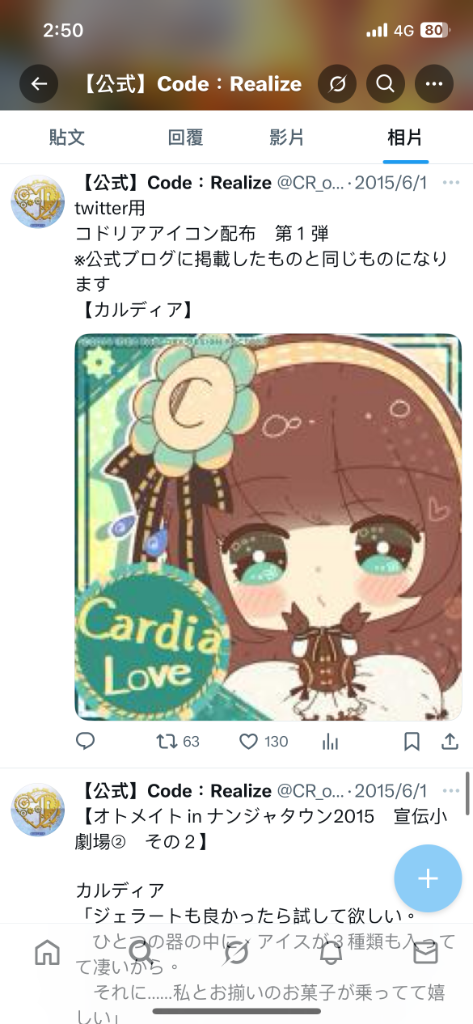Open more options on the Cardia icon post

pyautogui.click(x=451, y=182)
